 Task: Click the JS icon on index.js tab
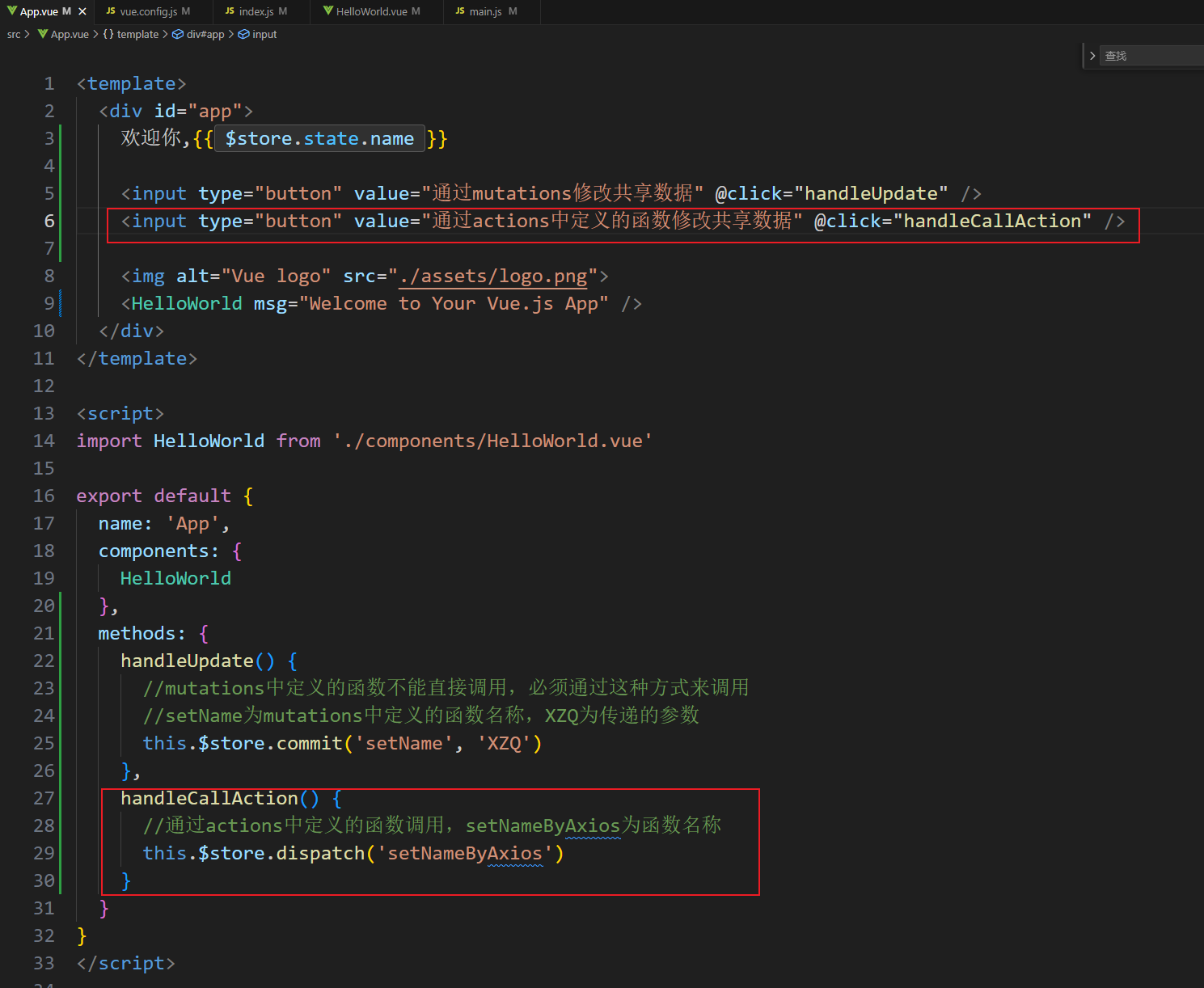coord(230,11)
